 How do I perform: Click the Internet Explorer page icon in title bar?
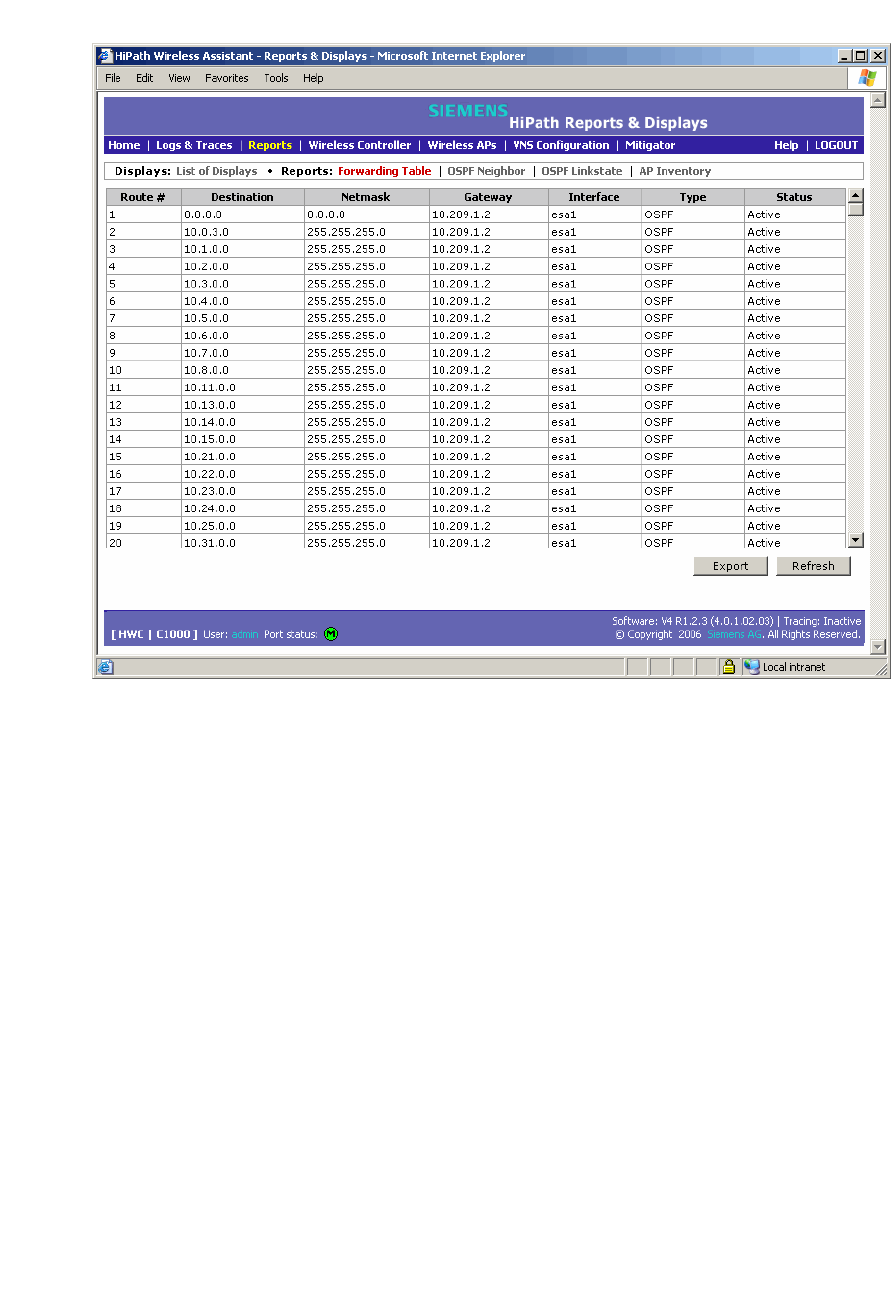coord(105,56)
